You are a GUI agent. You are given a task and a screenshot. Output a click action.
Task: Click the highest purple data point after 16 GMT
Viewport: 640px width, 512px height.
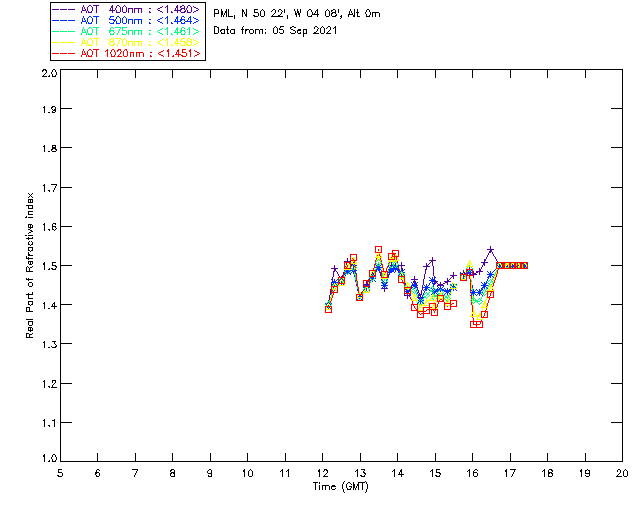point(491,250)
